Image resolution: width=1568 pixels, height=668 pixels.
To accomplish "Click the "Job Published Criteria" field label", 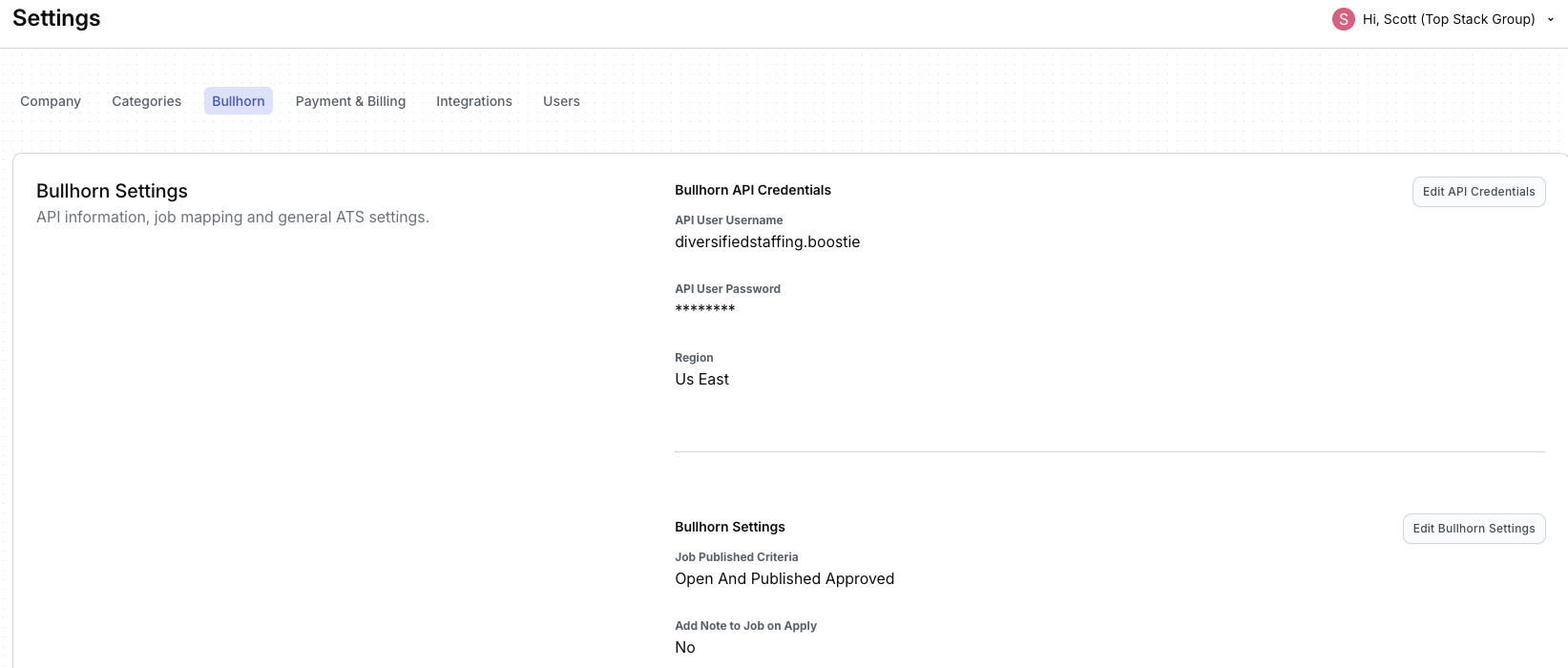I will [736, 557].
